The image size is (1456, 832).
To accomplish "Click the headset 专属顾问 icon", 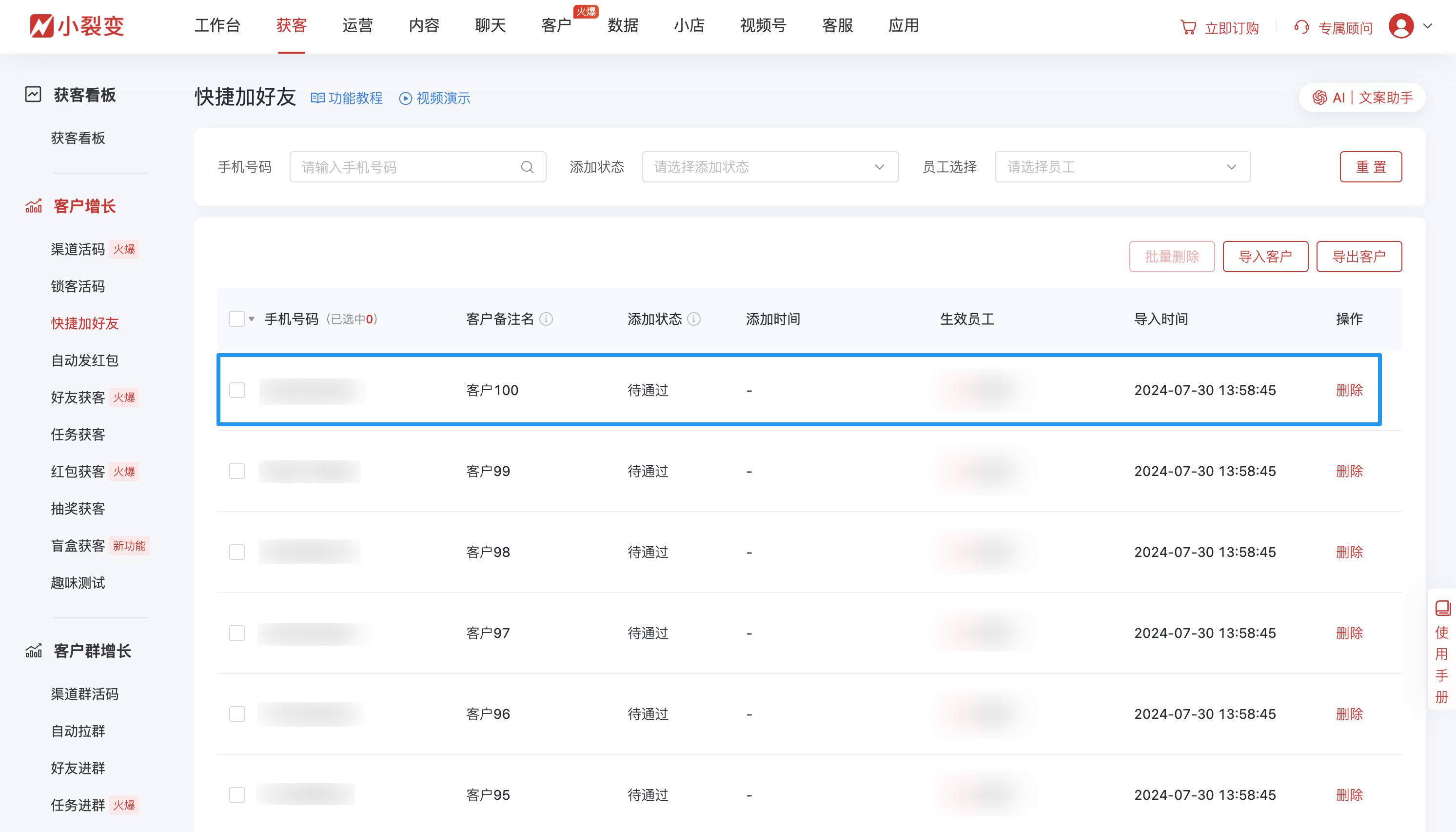I will (1302, 27).
